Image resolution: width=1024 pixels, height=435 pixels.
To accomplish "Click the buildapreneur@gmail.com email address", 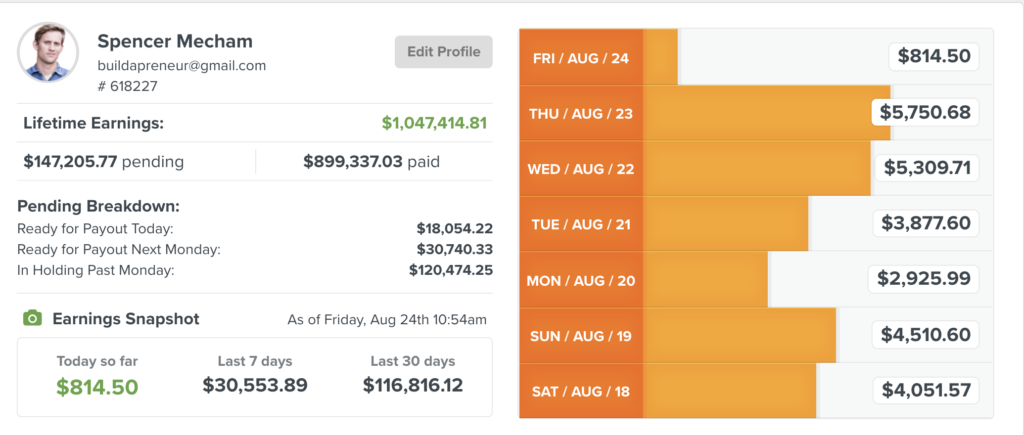I will pos(182,65).
